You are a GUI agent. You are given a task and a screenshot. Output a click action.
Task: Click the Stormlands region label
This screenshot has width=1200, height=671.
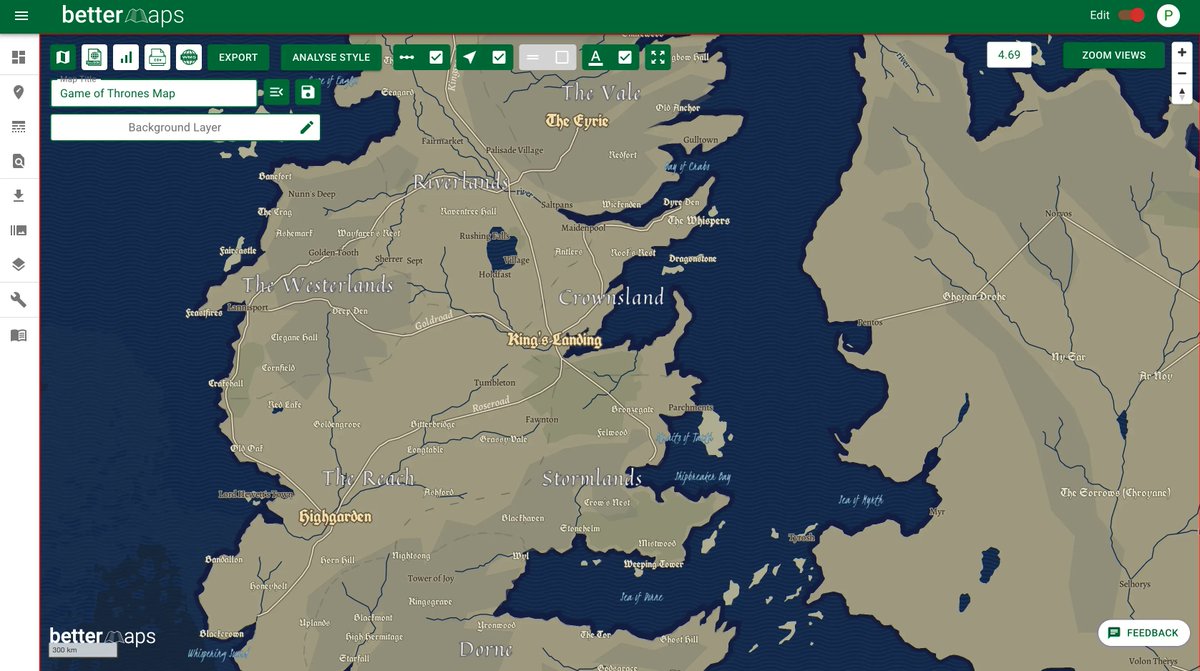[591, 478]
